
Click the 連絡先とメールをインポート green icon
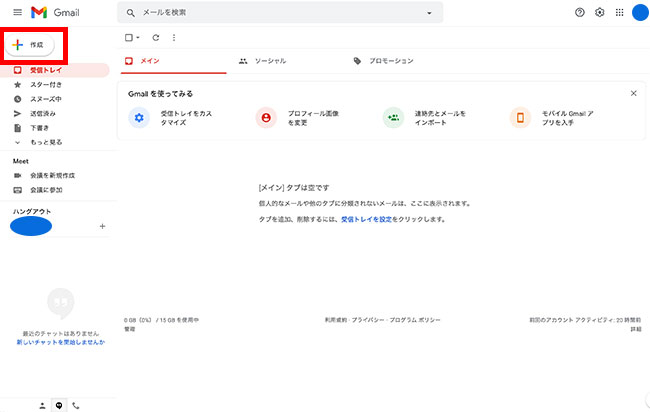pyautogui.click(x=393, y=118)
